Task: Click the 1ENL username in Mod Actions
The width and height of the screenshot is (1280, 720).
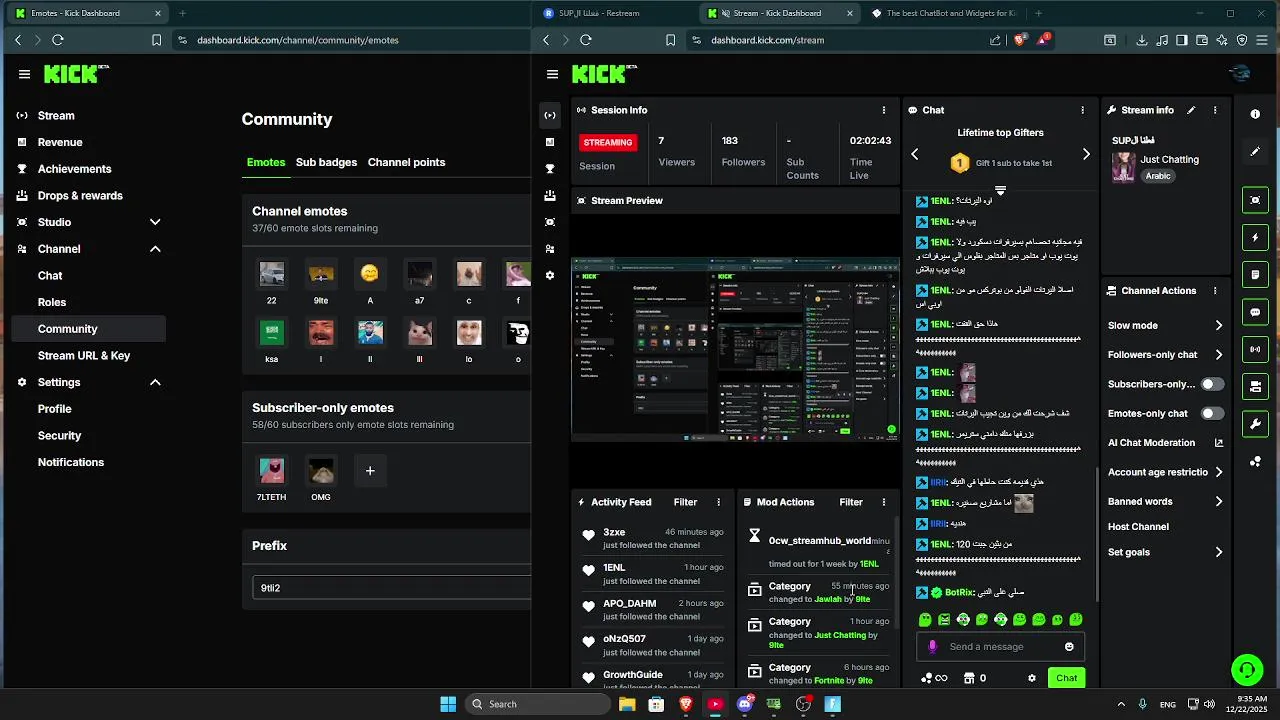Action: (869, 564)
